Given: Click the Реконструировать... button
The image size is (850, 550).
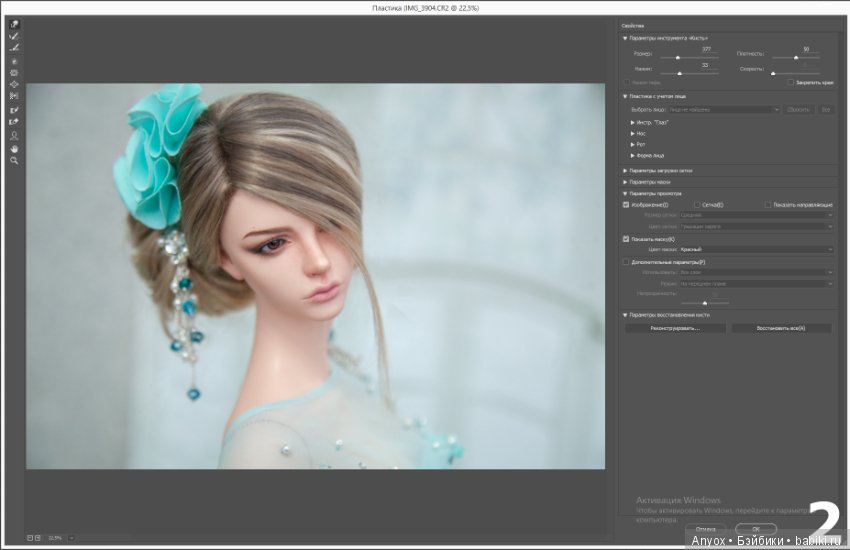Looking at the screenshot, I should click(675, 328).
